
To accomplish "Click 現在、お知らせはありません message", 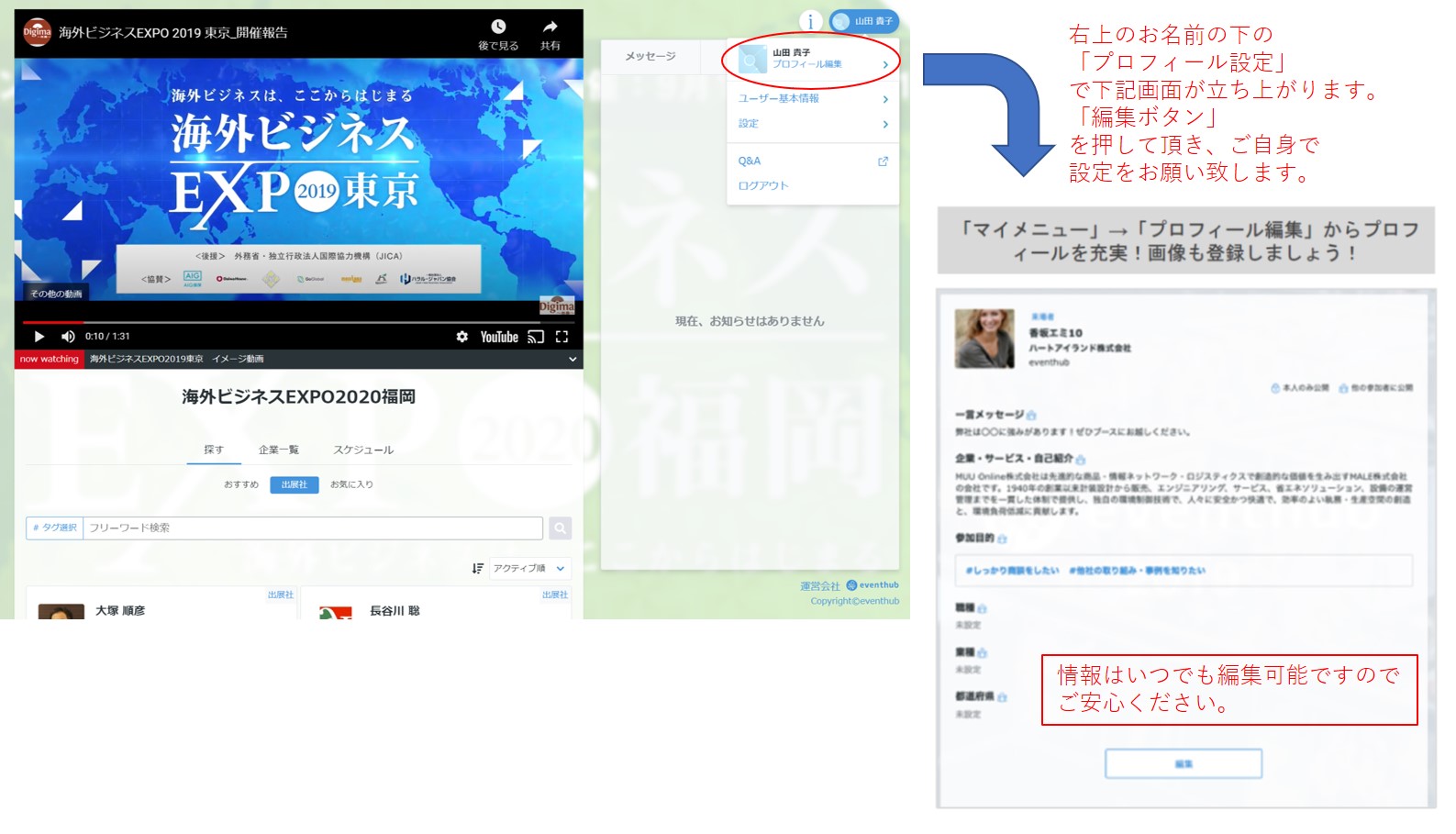I will [x=750, y=321].
